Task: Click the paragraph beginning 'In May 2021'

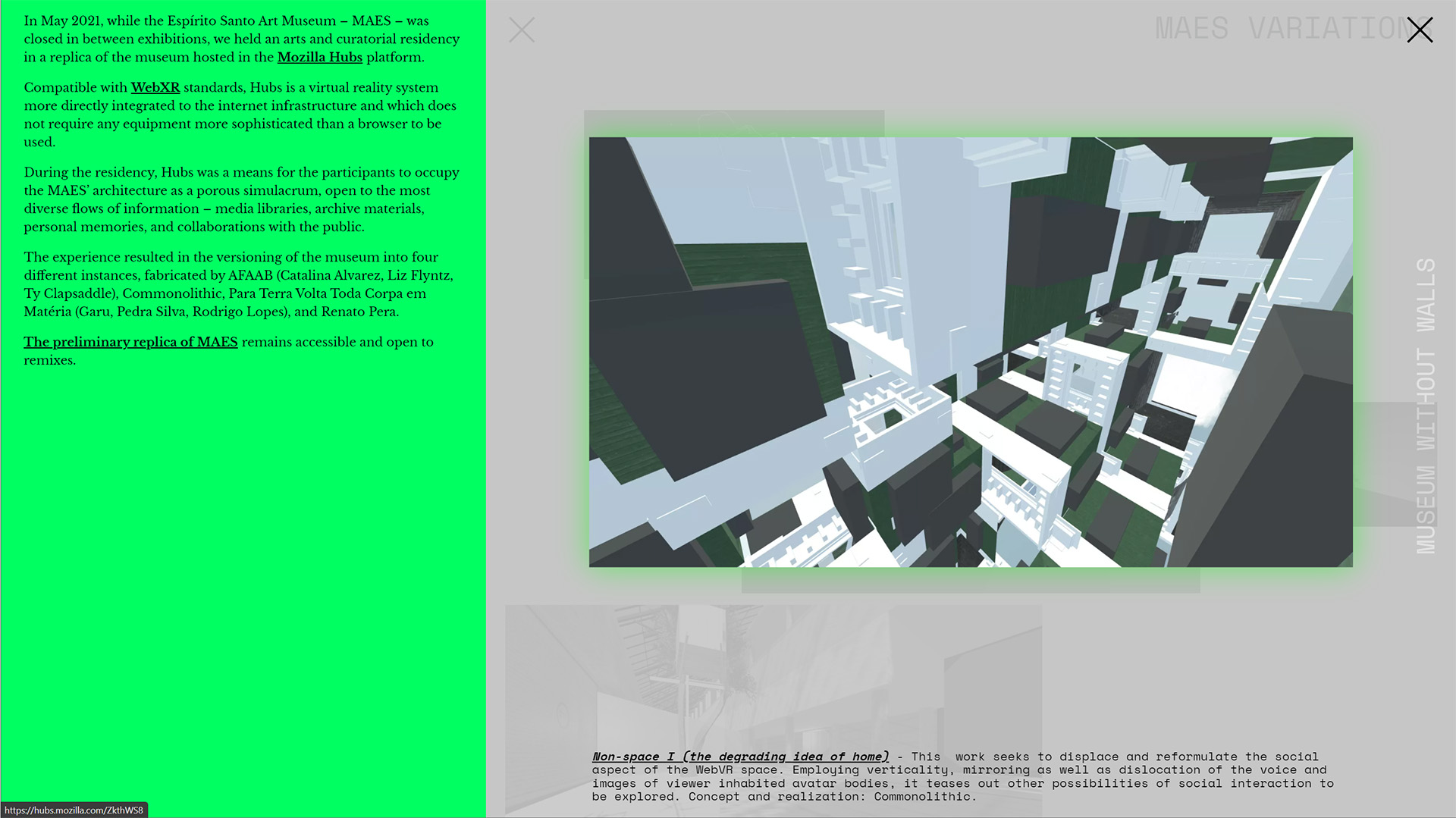Action: tap(242, 39)
